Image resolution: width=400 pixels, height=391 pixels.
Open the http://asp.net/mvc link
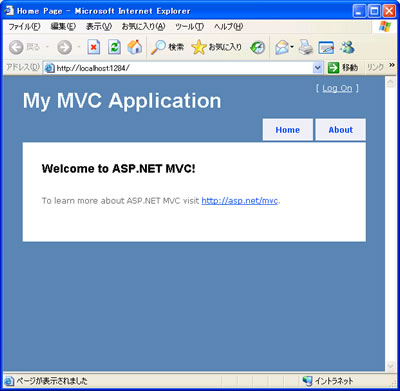pos(240,201)
